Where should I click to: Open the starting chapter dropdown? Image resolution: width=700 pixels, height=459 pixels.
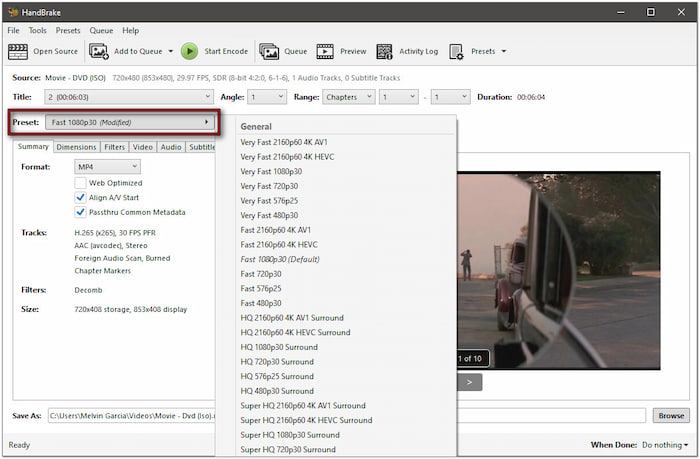[399, 97]
